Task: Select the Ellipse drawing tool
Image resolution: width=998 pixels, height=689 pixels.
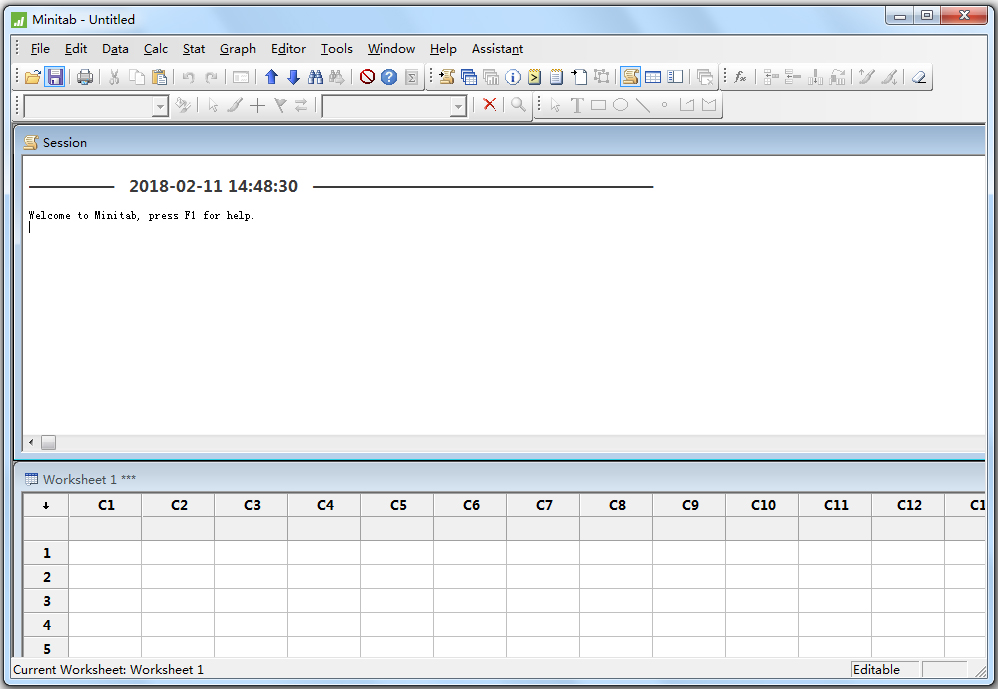Action: click(620, 104)
